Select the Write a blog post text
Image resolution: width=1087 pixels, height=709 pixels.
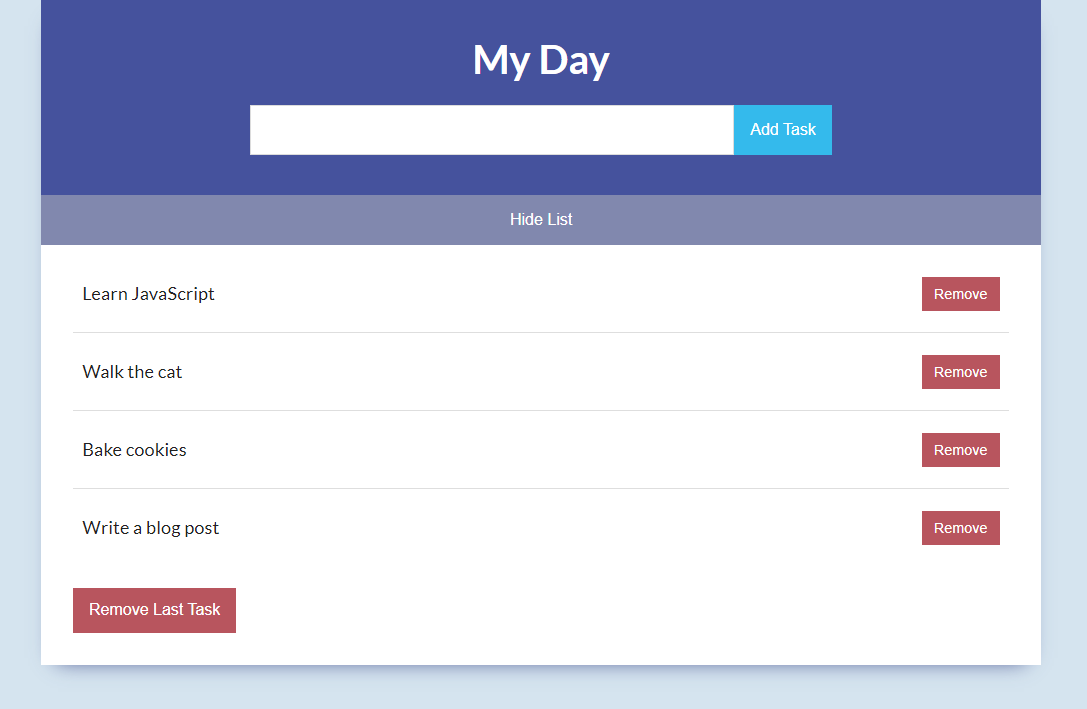(x=150, y=528)
